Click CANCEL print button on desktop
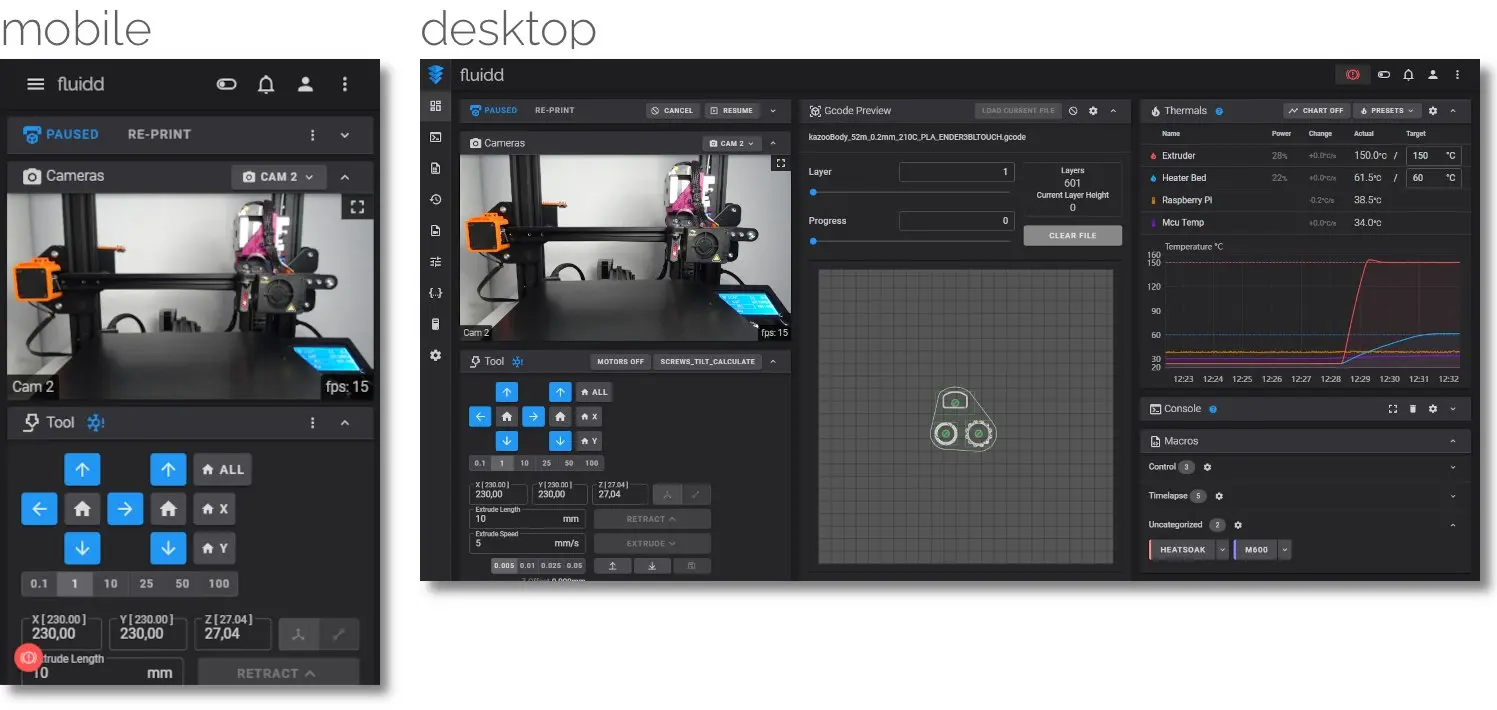This screenshot has height=710, width=1497. point(672,111)
